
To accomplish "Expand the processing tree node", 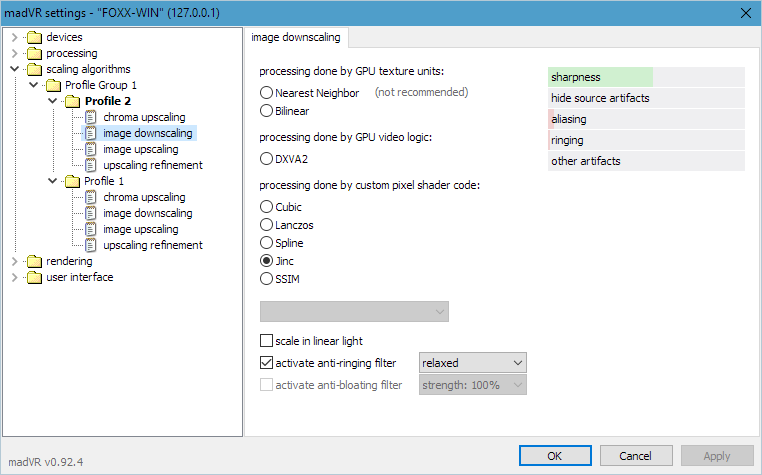I will (x=15, y=53).
